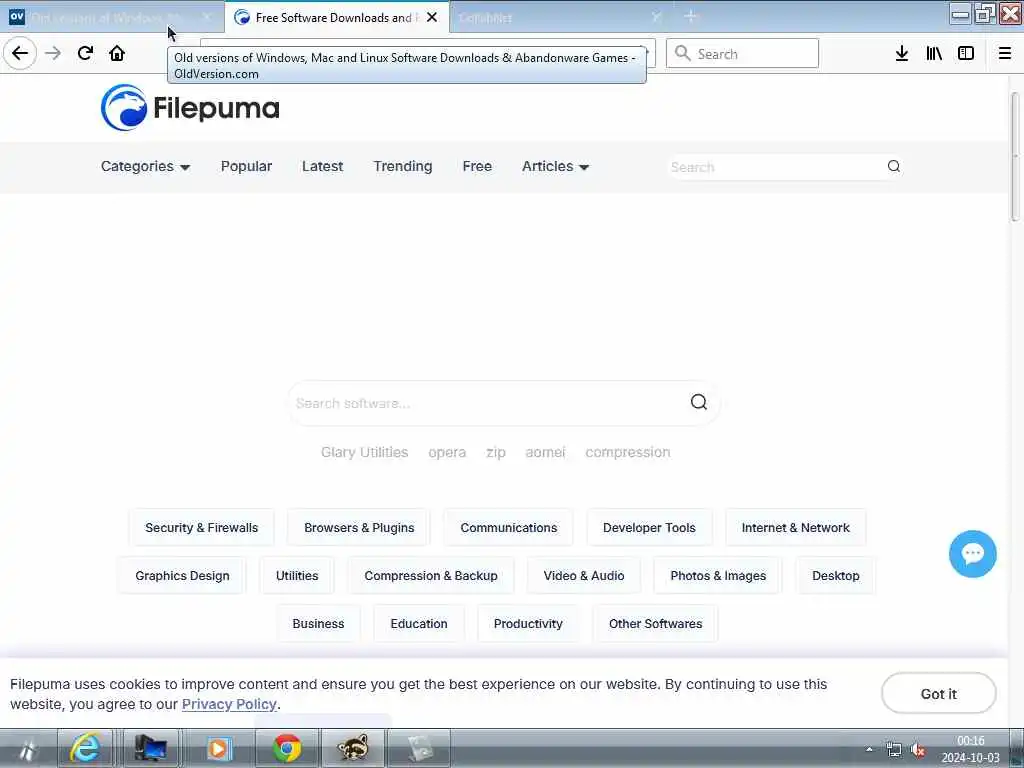Open the Photos & Images category
The image size is (1024, 768).
point(718,576)
